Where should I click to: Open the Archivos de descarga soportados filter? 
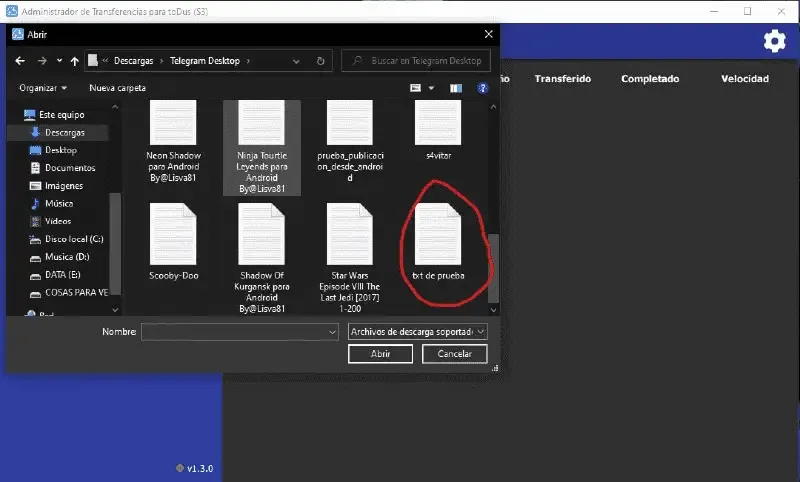[x=417, y=332]
